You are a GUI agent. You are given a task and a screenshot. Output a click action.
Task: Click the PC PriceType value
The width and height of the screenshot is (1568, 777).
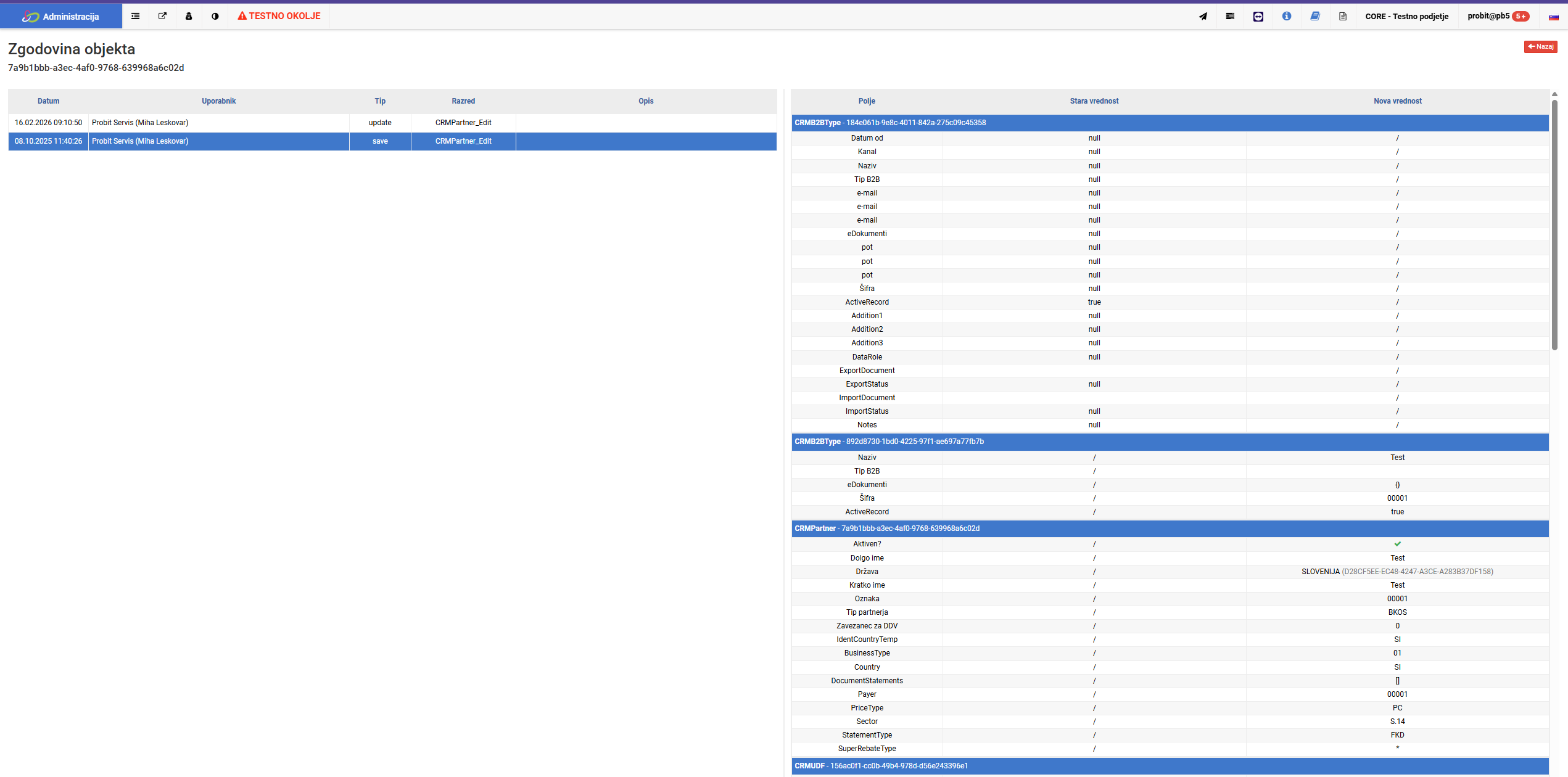pos(1398,708)
